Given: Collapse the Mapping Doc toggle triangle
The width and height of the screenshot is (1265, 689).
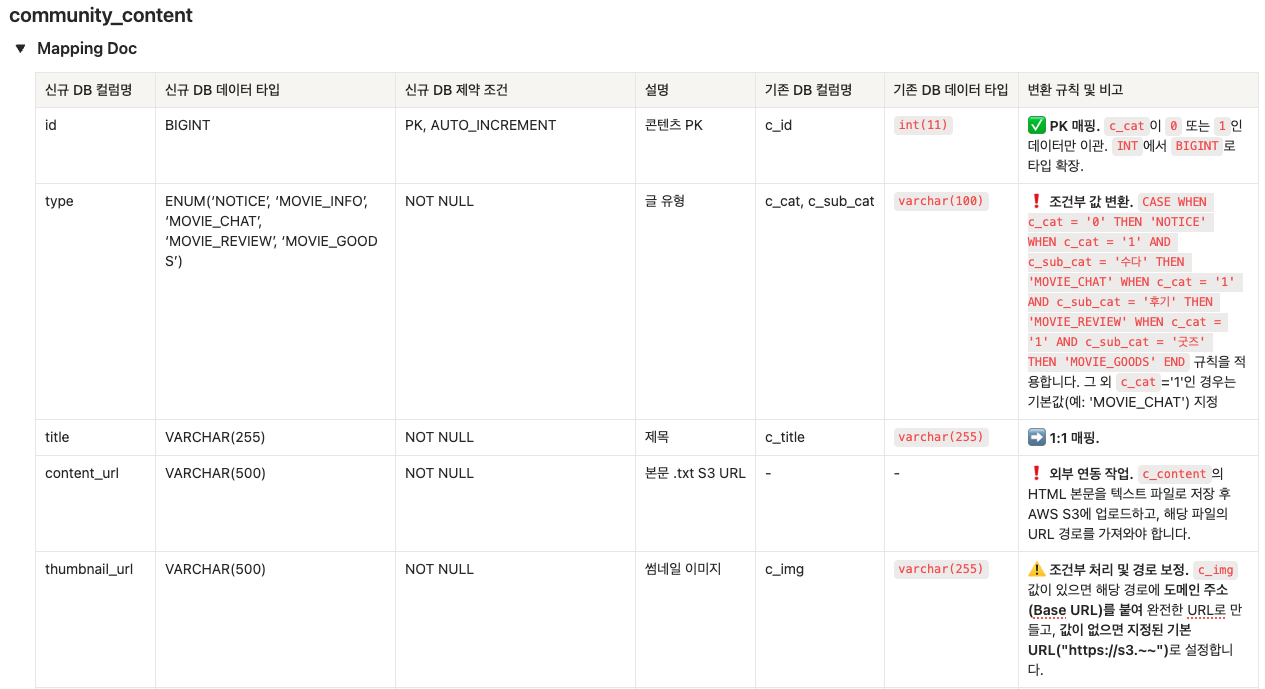Looking at the screenshot, I should tap(20, 48).
